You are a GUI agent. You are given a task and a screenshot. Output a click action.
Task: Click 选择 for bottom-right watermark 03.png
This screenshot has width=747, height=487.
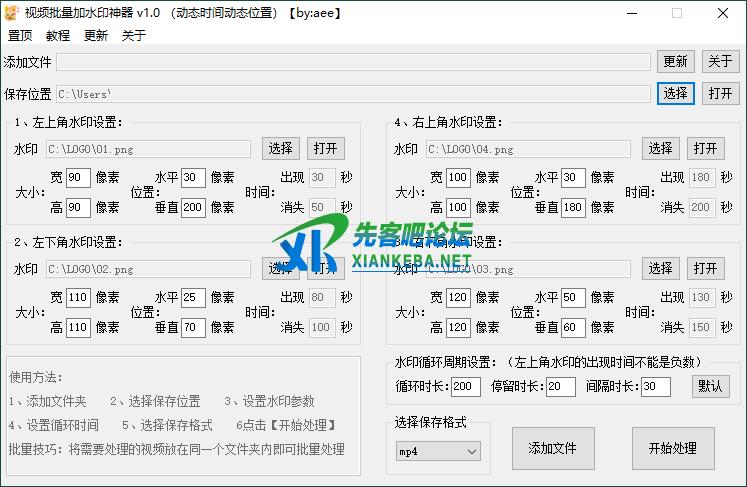[x=660, y=269]
